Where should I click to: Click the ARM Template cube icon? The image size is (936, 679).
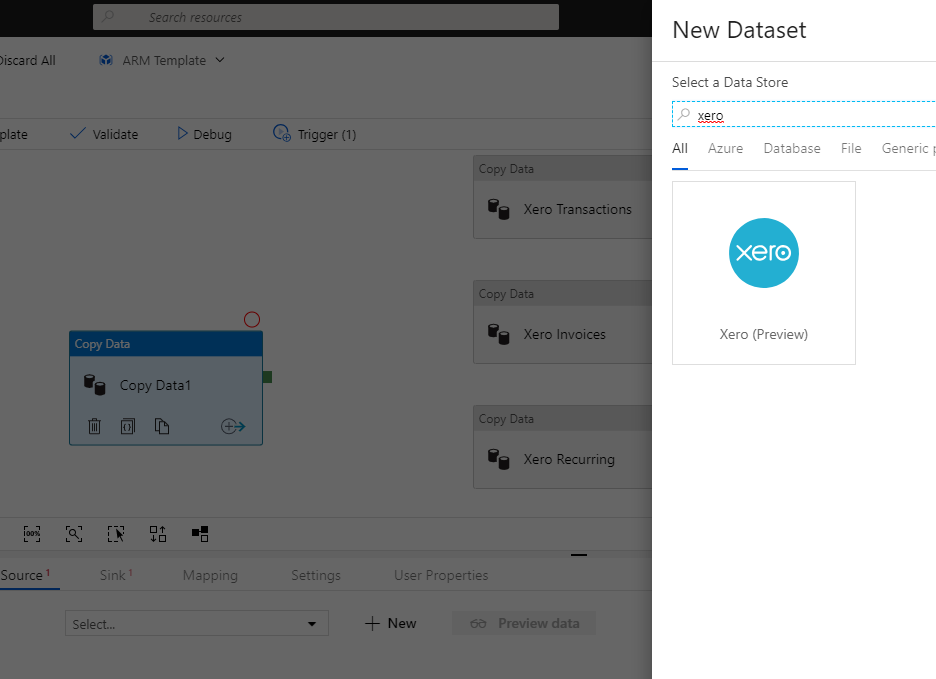pos(106,60)
